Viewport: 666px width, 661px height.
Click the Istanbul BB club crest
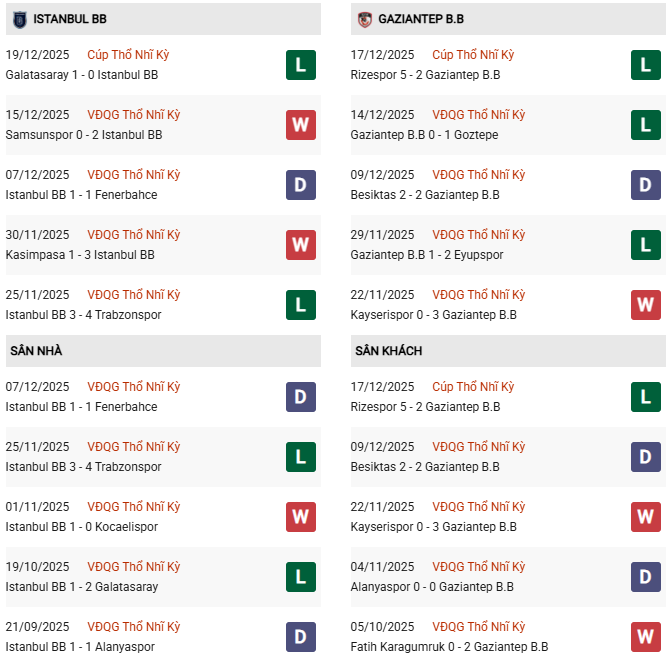20,19
